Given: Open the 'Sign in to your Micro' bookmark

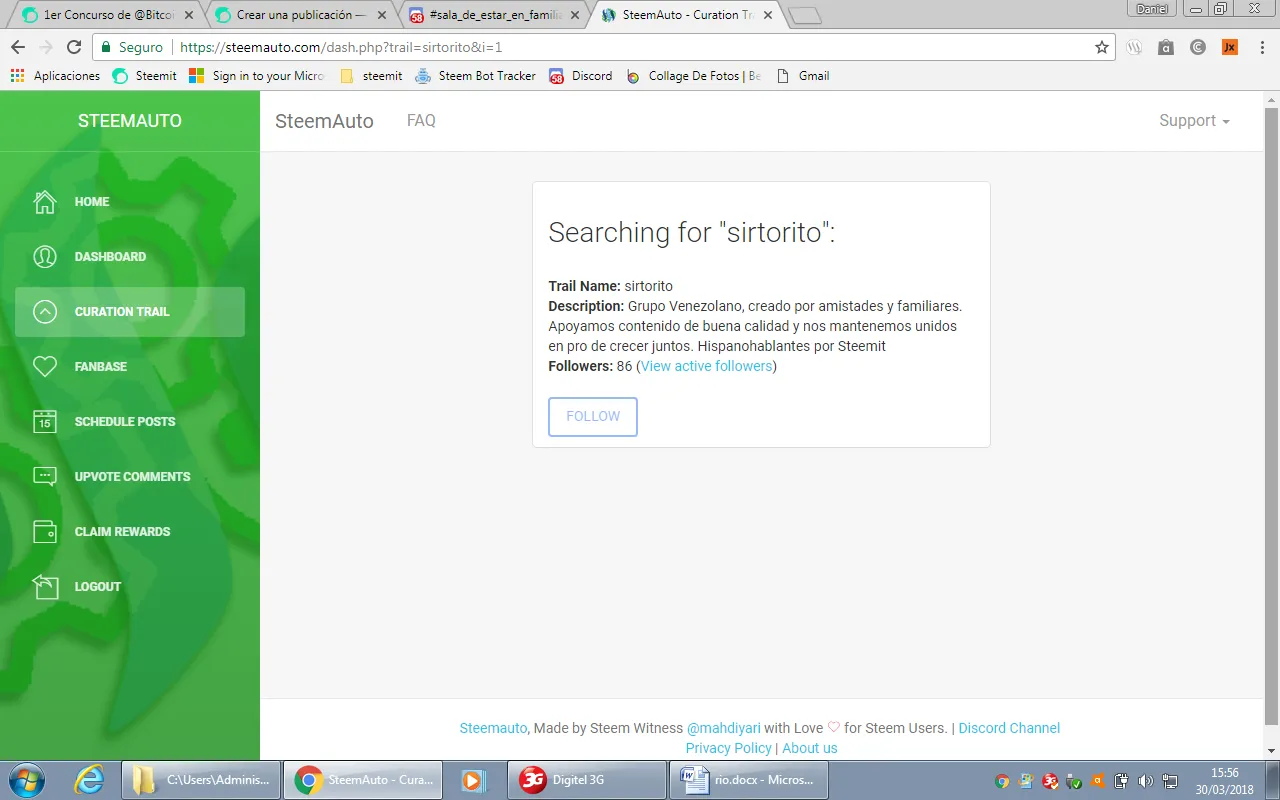Looking at the screenshot, I should click(x=257, y=76).
